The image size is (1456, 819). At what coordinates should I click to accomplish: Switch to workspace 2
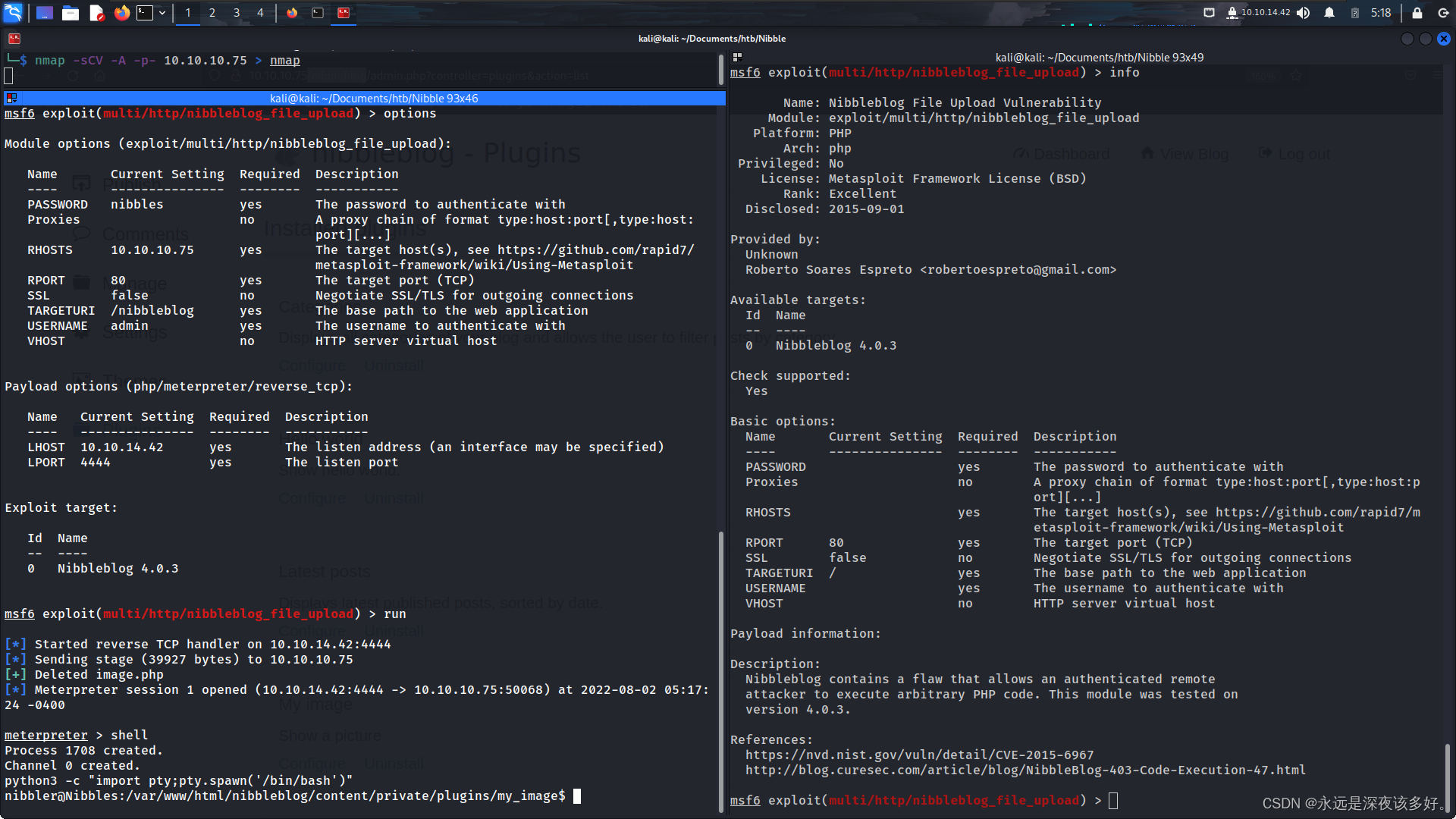pyautogui.click(x=212, y=13)
